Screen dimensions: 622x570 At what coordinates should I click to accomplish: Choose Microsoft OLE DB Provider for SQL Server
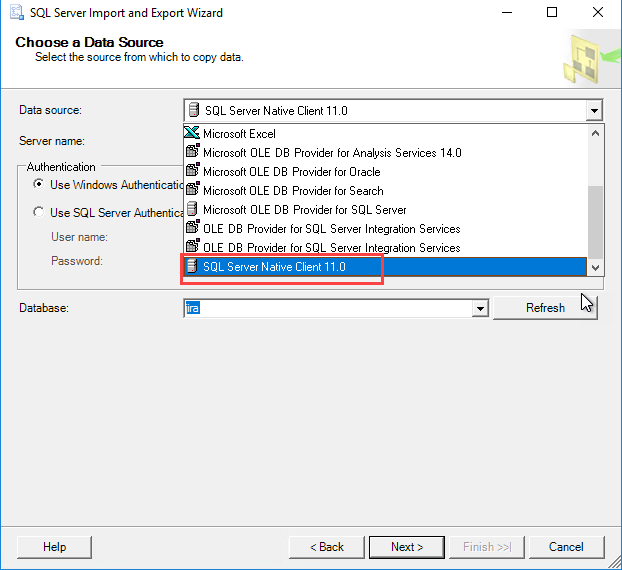tap(385, 209)
